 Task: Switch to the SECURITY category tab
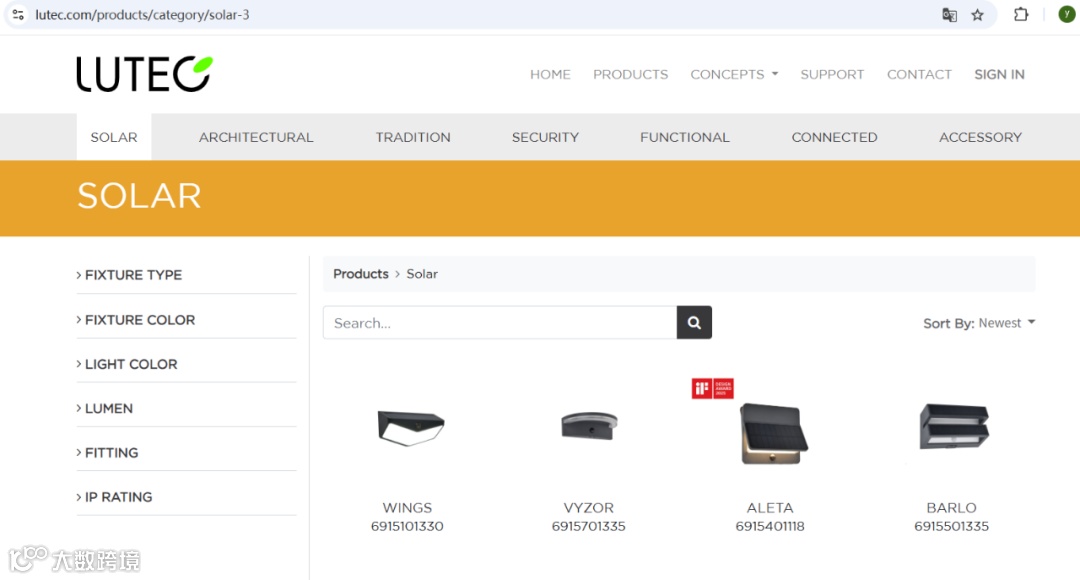tap(545, 137)
